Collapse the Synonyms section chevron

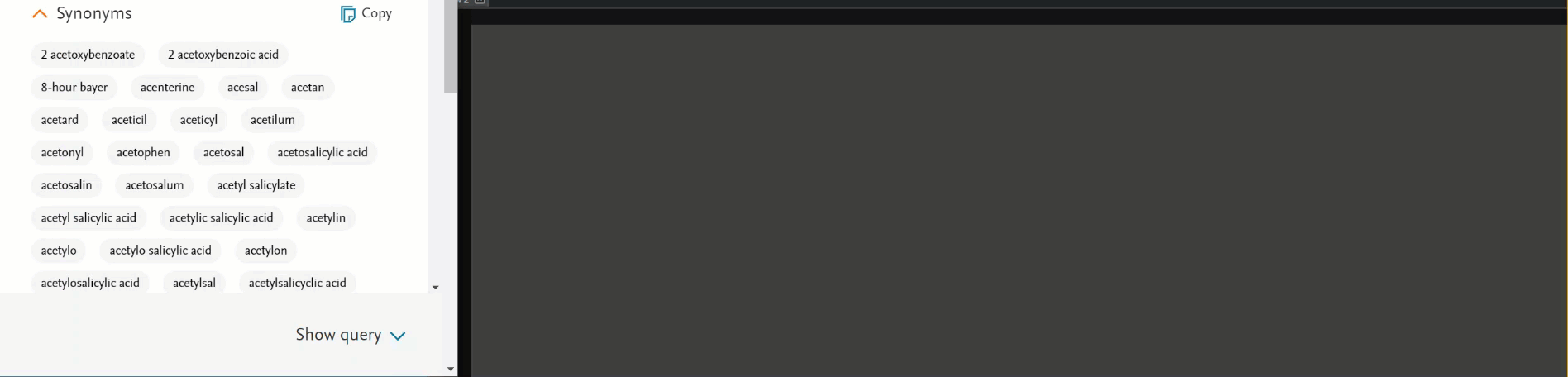pos(39,14)
